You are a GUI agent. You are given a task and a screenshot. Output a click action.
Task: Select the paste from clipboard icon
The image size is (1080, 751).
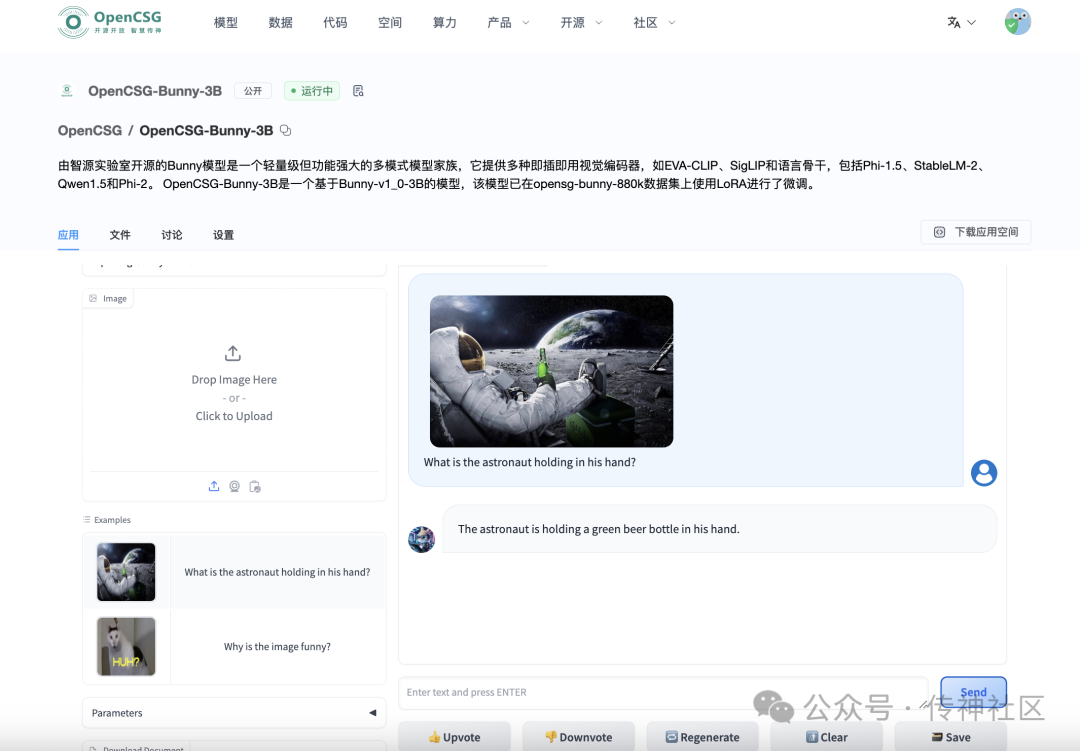click(x=255, y=486)
